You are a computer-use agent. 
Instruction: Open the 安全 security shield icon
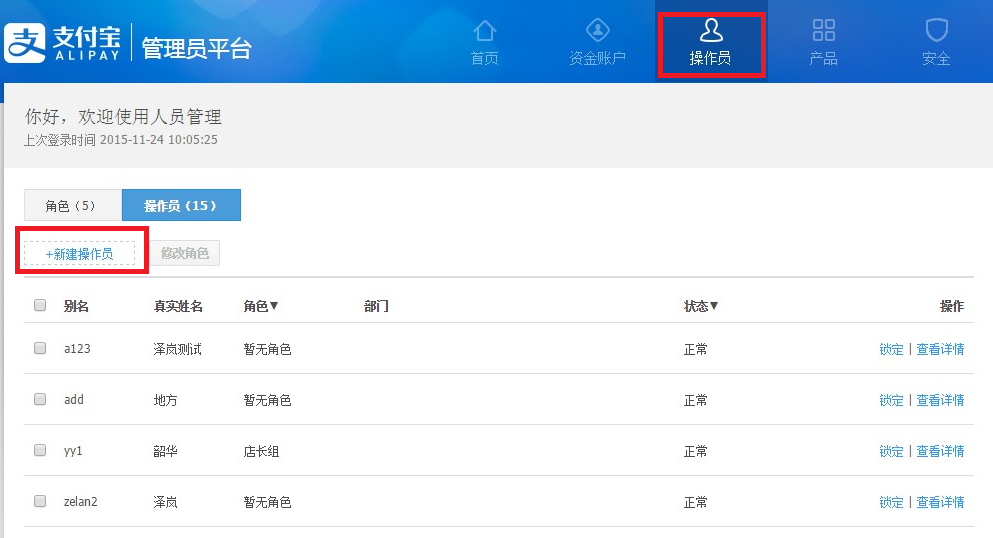tap(936, 30)
